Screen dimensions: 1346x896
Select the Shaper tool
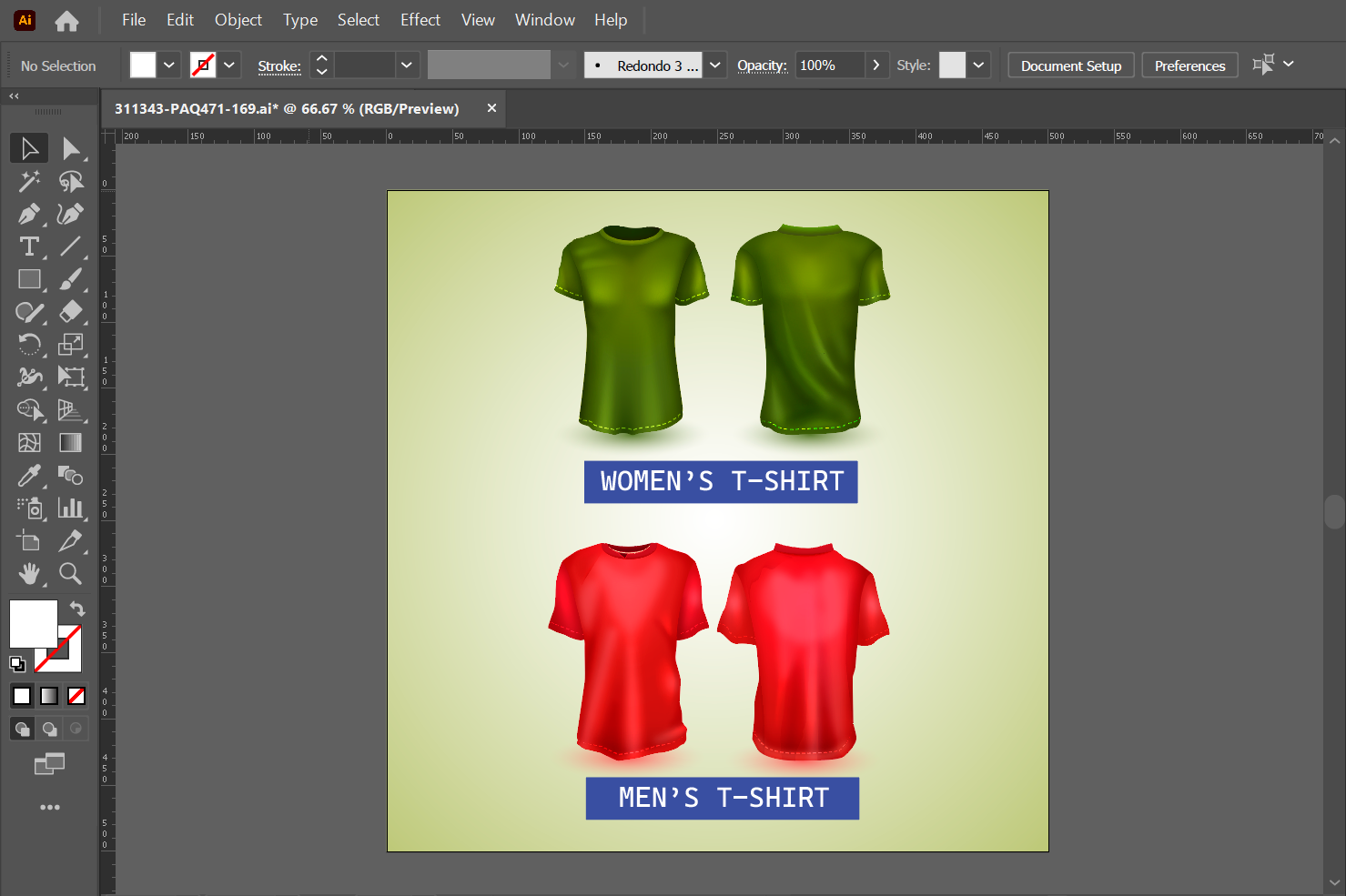29,312
